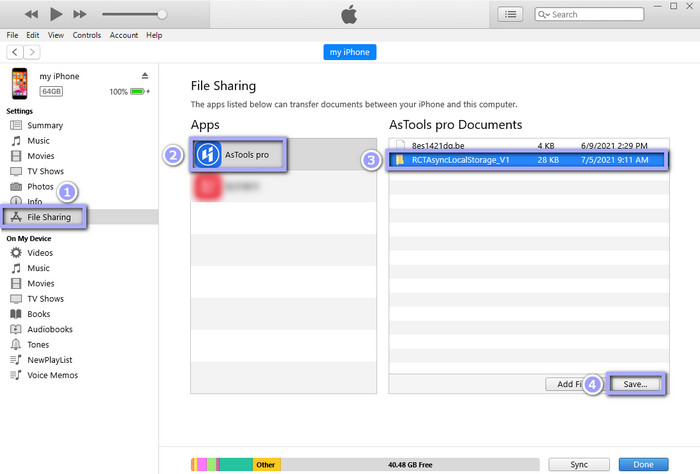Click the 64GB capacity badge
This screenshot has width=700, height=474.
point(51,91)
